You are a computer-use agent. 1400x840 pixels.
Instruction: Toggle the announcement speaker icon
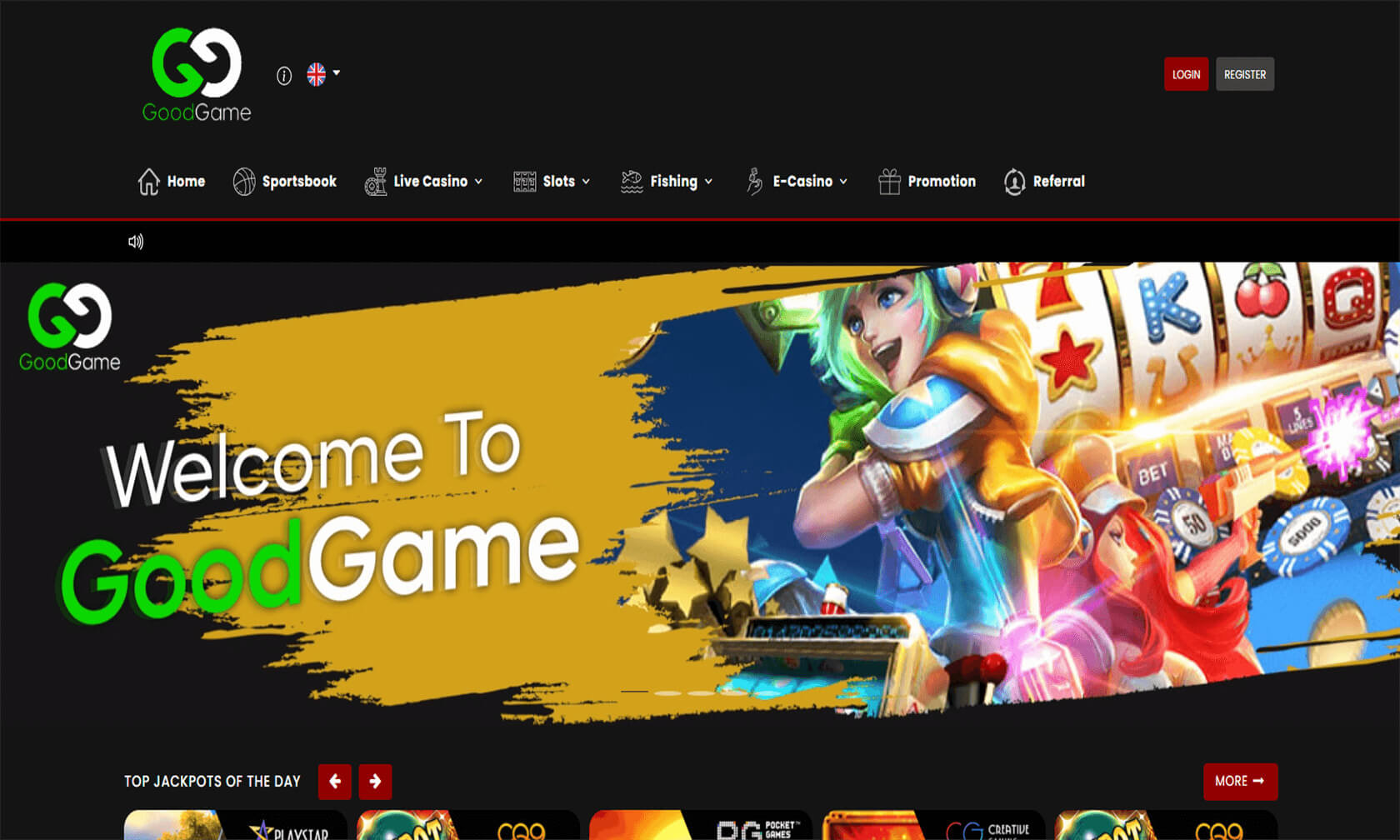pos(136,242)
